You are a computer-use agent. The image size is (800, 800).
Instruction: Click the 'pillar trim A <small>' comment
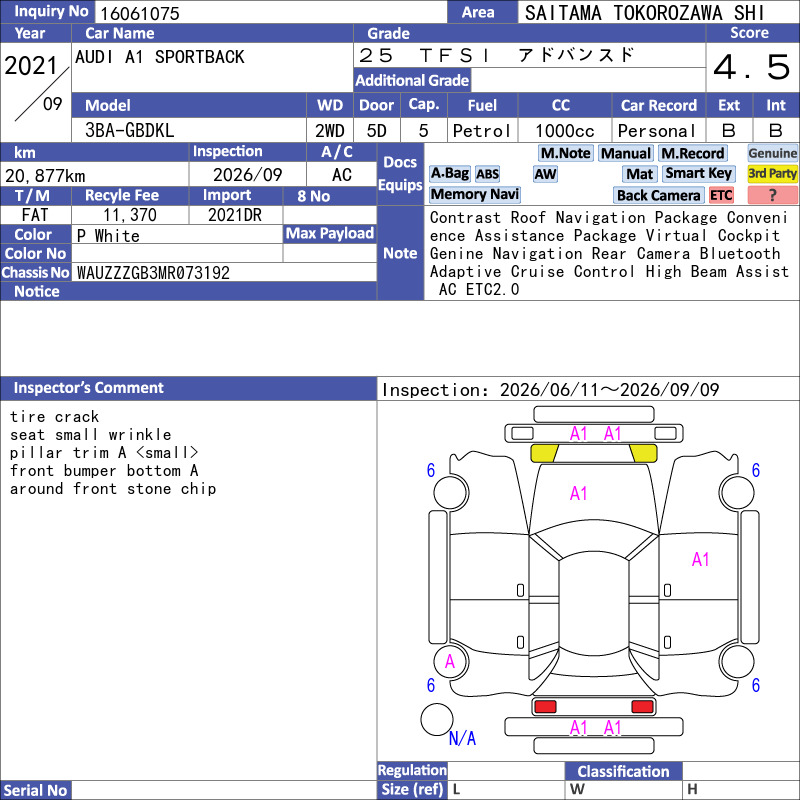[x=104, y=453]
